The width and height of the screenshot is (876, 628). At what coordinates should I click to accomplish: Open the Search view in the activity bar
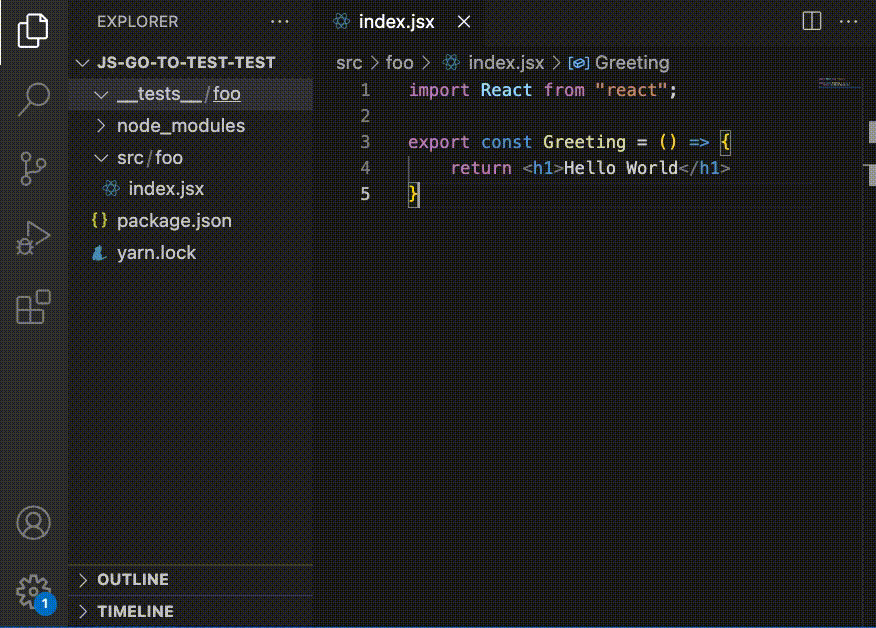(x=33, y=99)
